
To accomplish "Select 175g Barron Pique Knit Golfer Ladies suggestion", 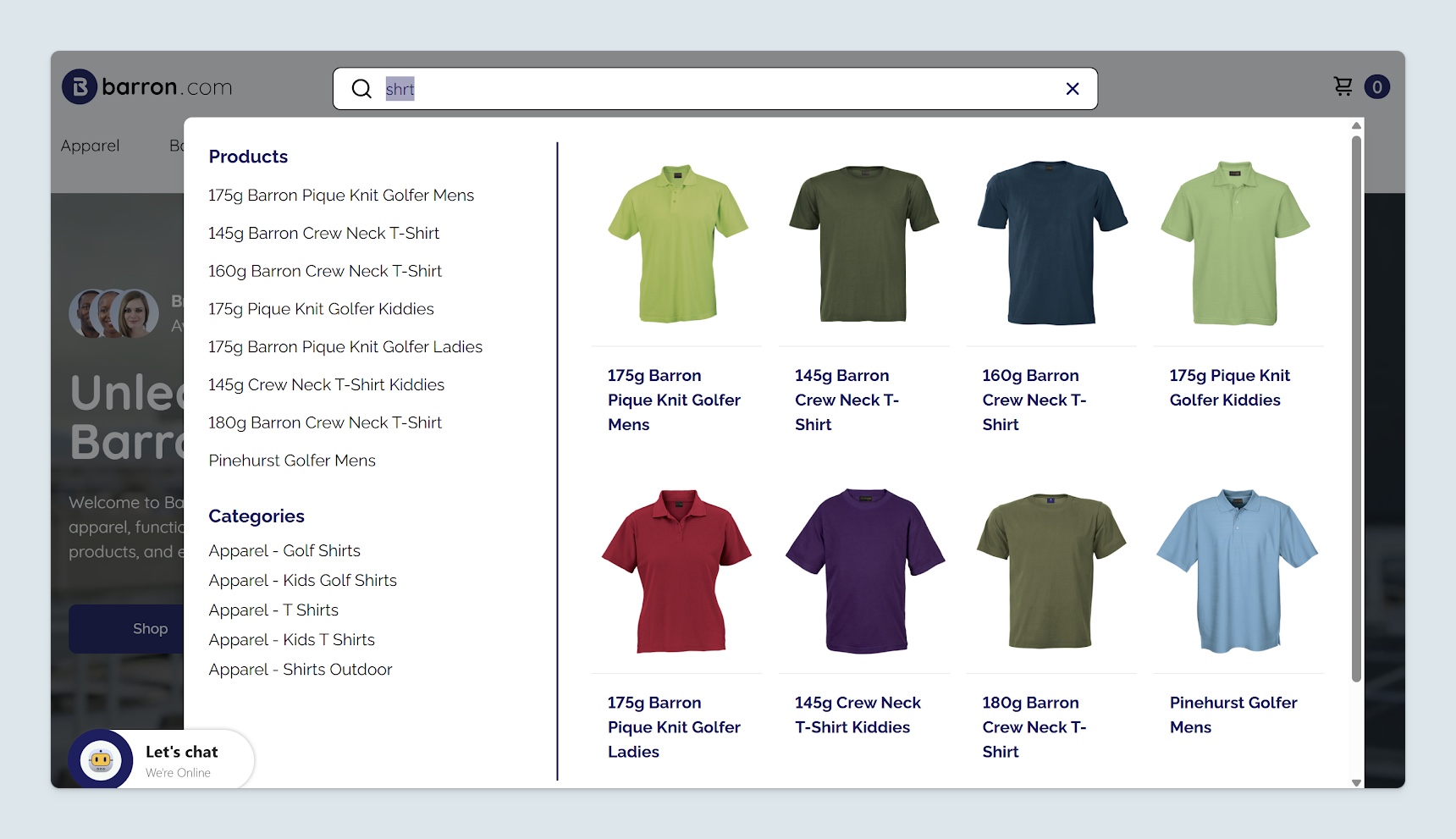I will pyautogui.click(x=345, y=347).
